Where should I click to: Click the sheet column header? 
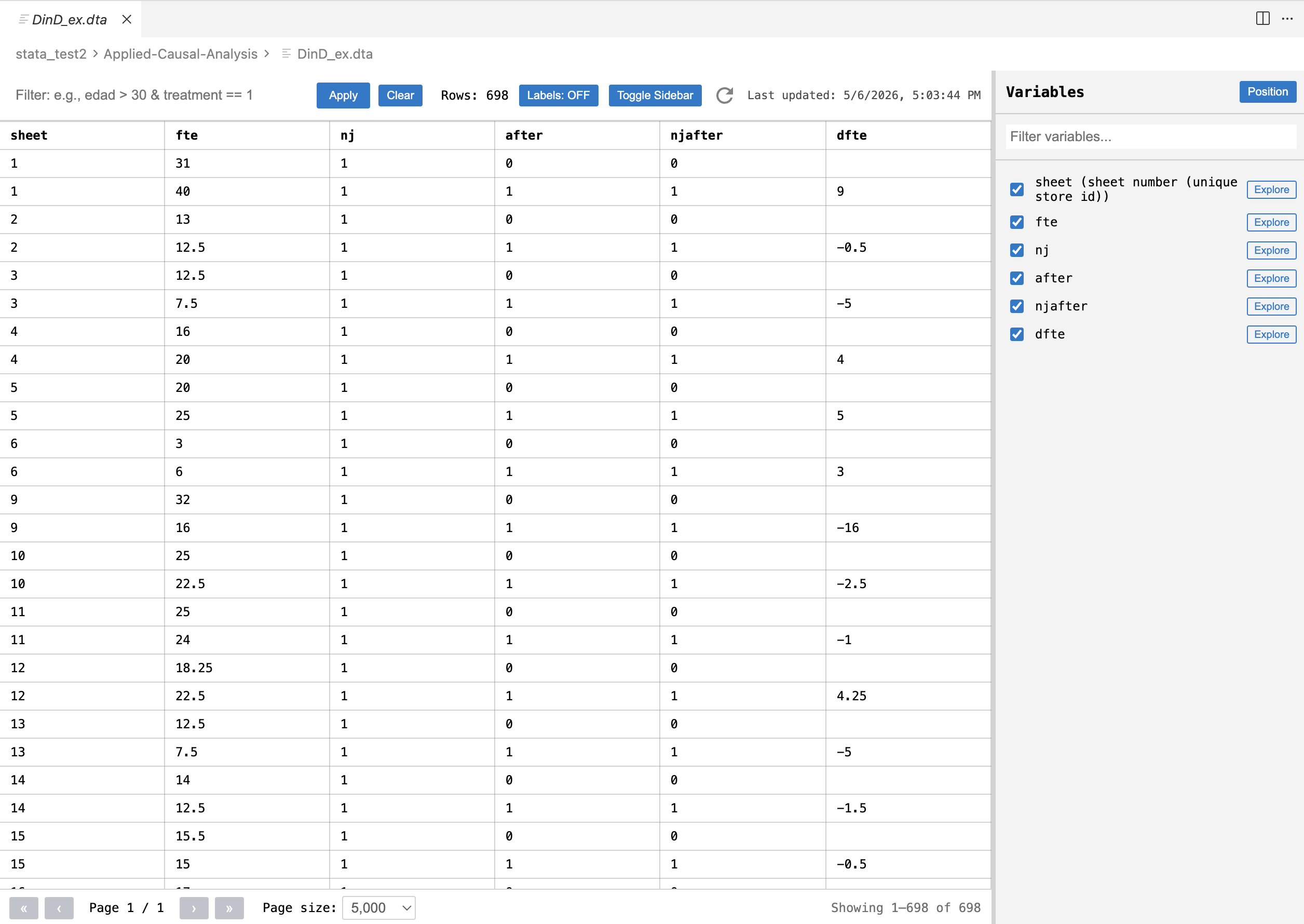83,135
